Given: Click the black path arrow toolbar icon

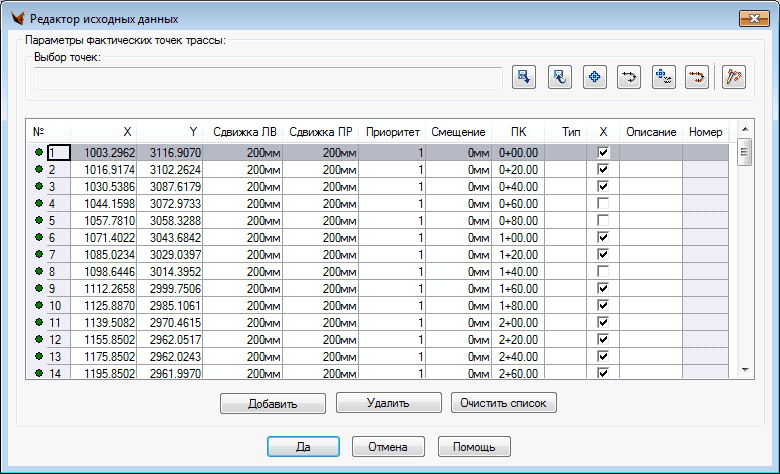Looking at the screenshot, I should point(629,78).
